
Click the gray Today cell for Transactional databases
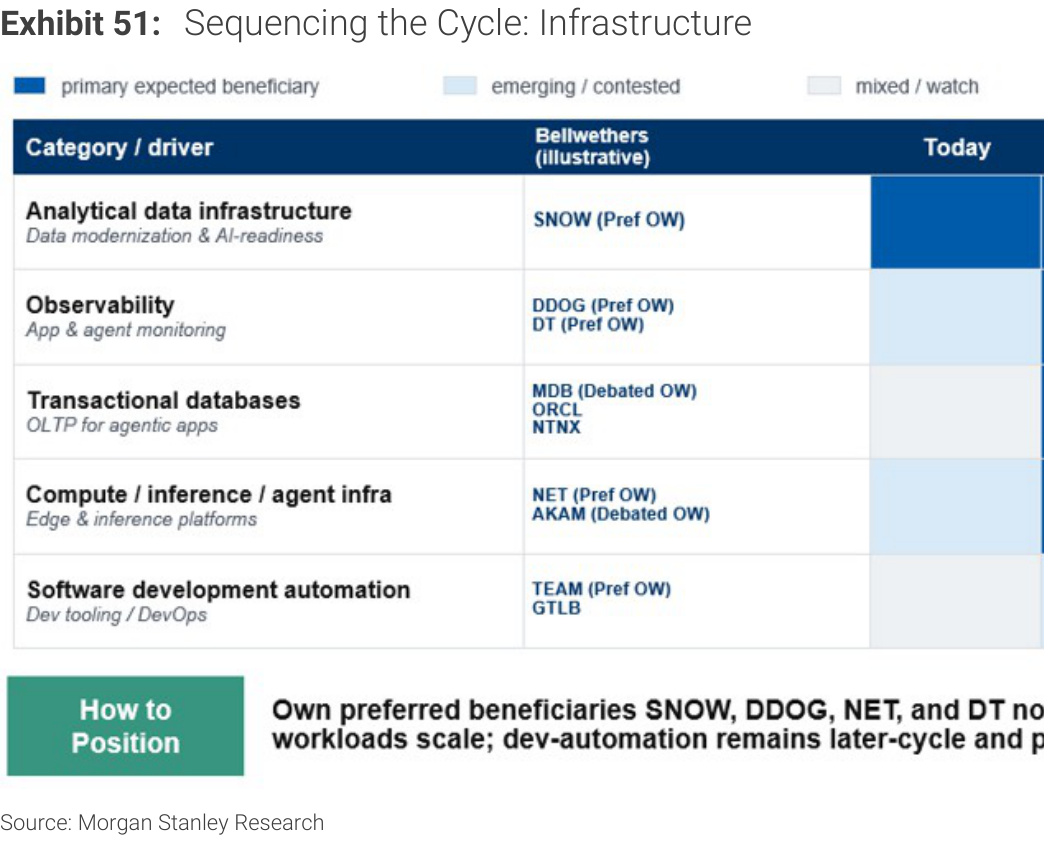tap(955, 412)
